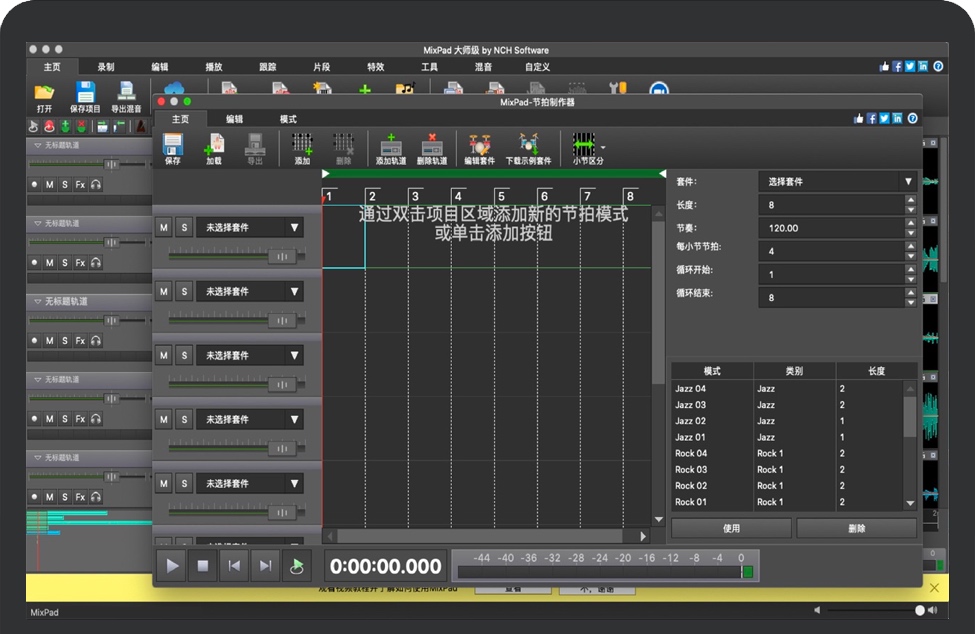
Task: Click the 删除轨道 (Delete Track) icon
Action: [432, 146]
